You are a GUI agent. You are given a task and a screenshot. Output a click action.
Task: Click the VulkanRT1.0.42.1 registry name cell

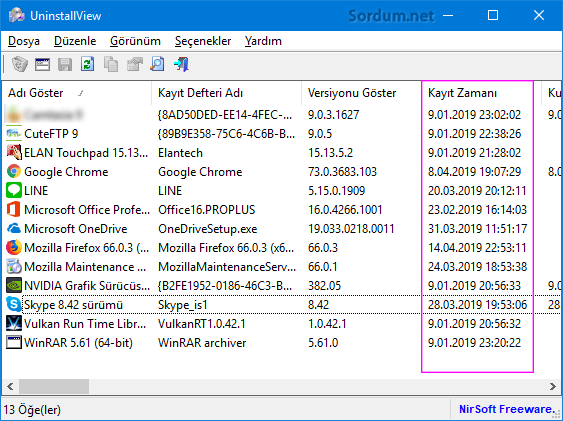(202, 324)
